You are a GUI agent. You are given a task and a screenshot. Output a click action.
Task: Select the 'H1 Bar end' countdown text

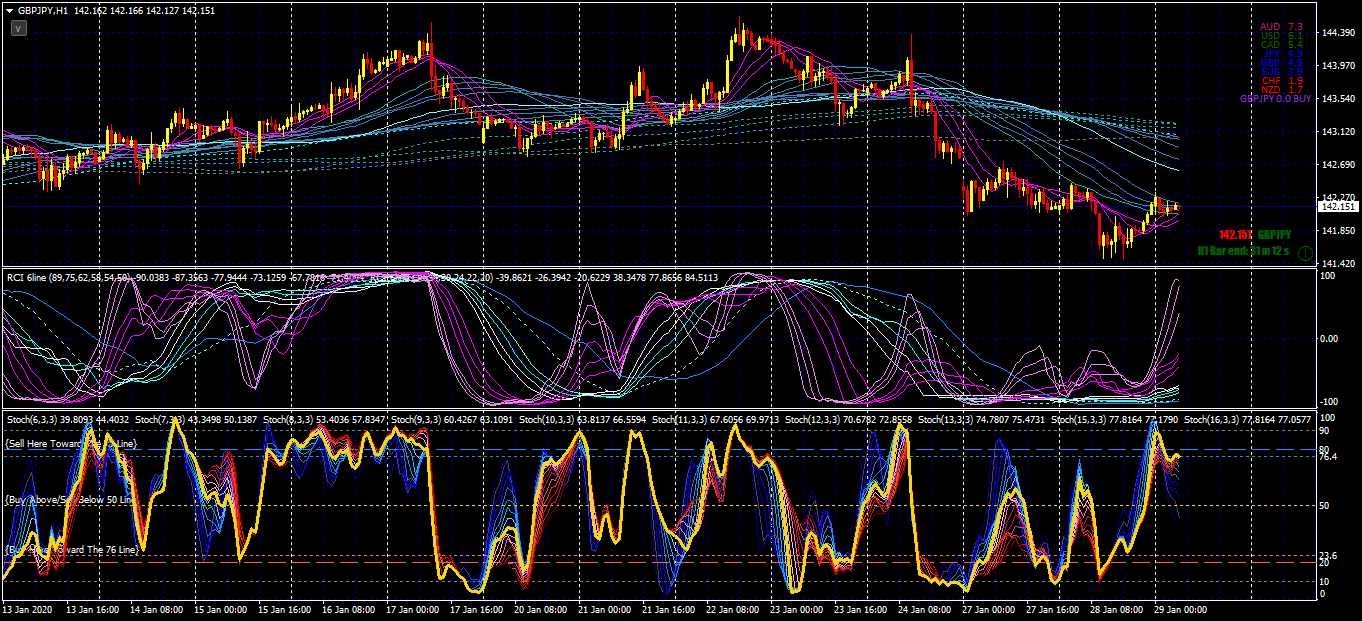pos(1244,251)
